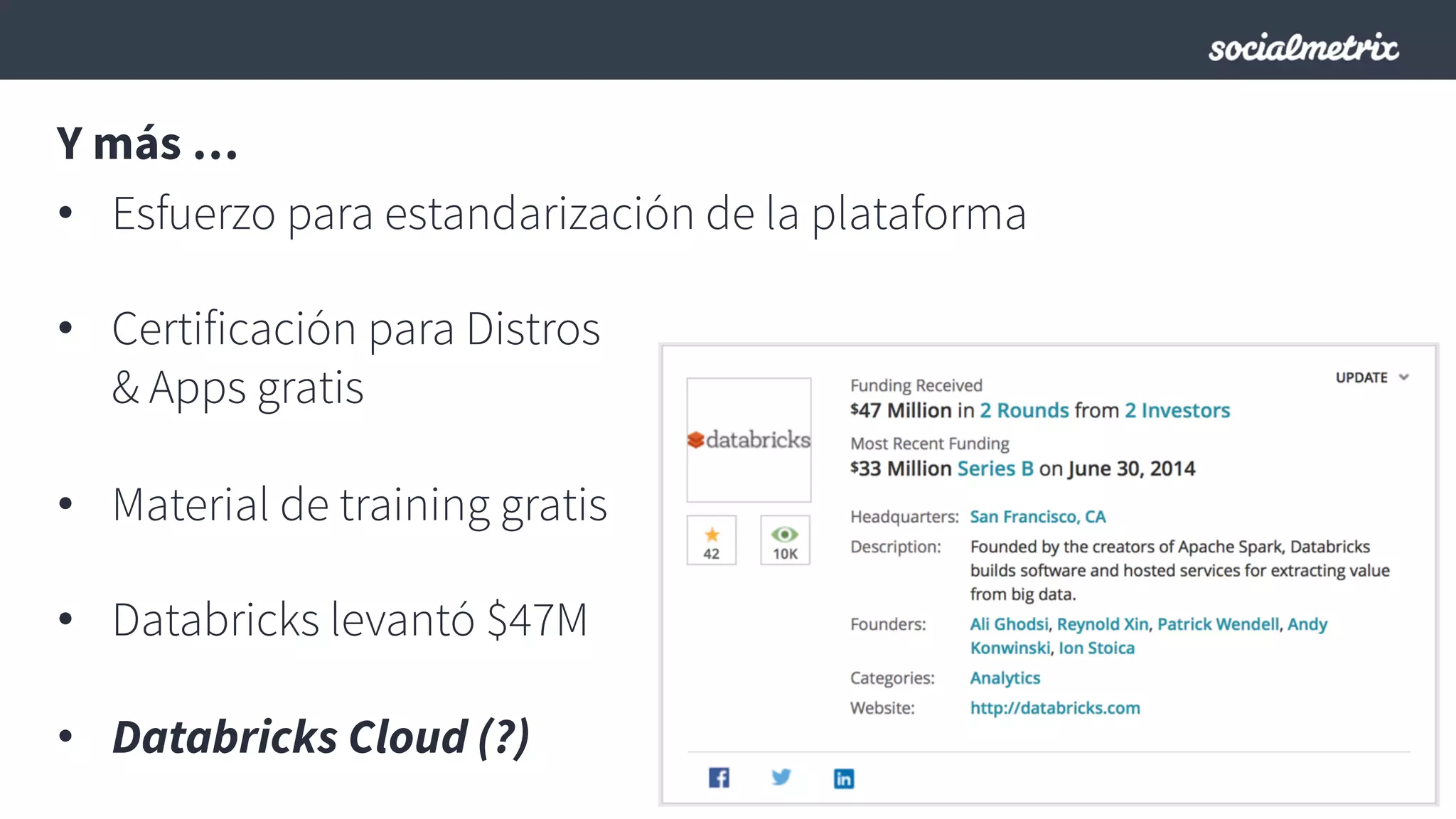Click the 'Most Recent Funding' label
This screenshot has height=819, width=1456.
pos(930,444)
